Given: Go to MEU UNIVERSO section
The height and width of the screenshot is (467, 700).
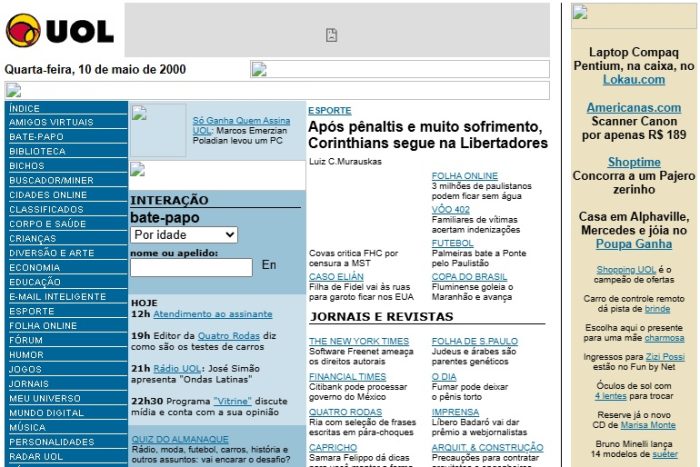Looking at the screenshot, I should (x=45, y=398).
